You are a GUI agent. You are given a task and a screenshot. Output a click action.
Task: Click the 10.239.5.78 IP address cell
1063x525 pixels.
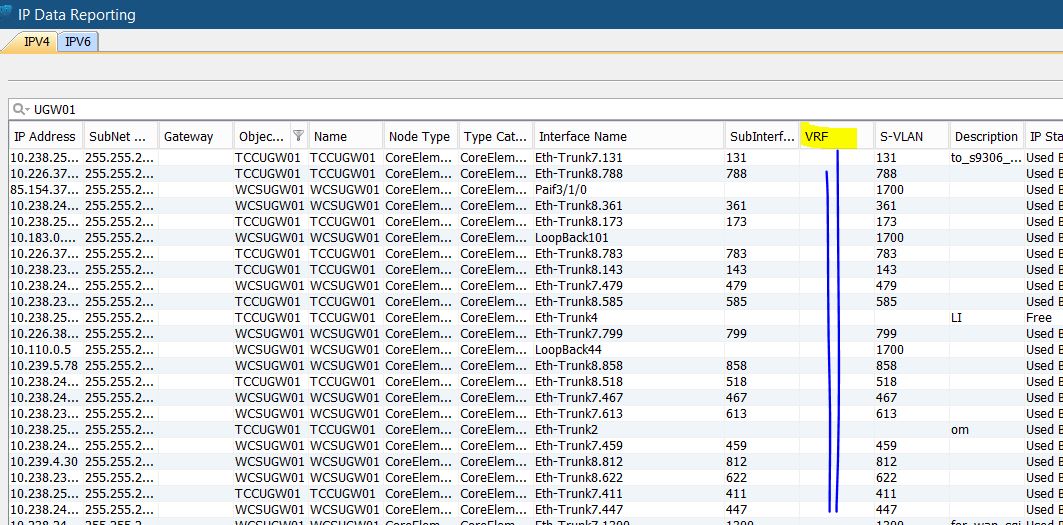point(43,366)
